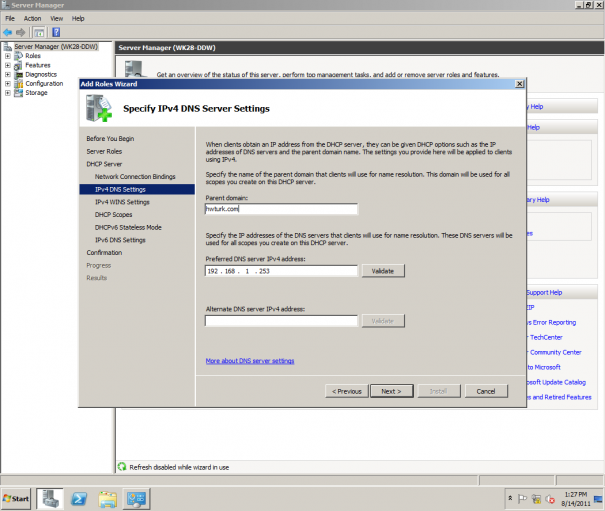The image size is (605, 511).
Task: Click the Forward arrow toolbar icon
Action: (20, 32)
